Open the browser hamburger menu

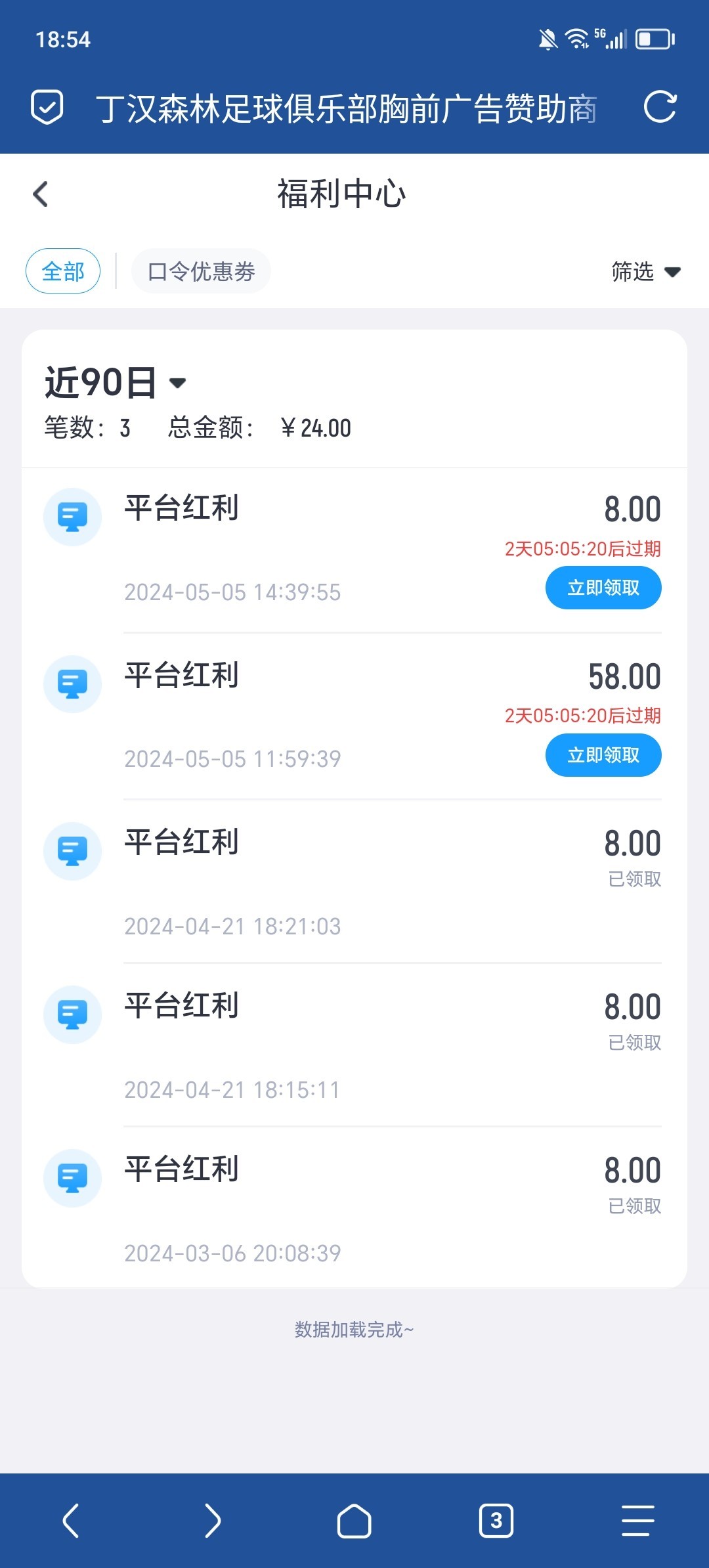[638, 1521]
